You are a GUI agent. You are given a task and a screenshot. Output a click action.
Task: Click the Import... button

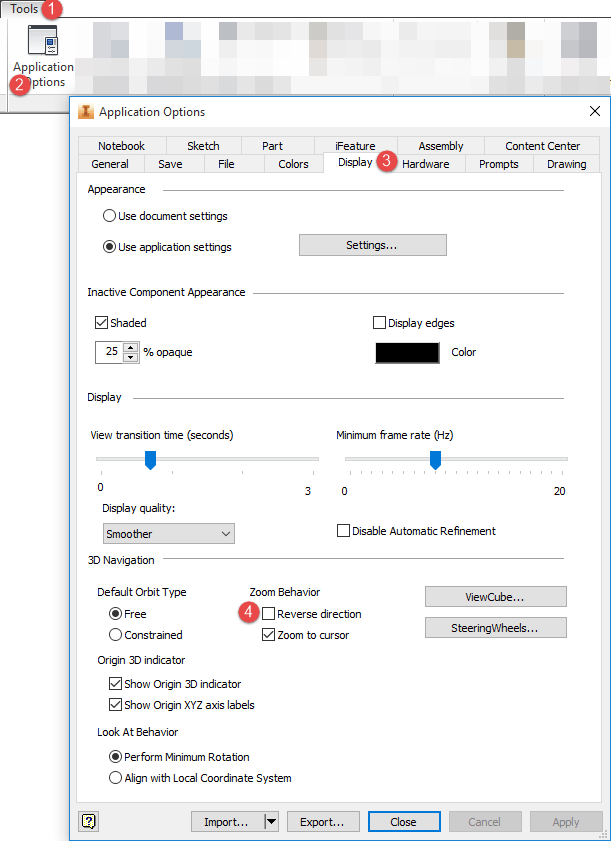pyautogui.click(x=229, y=822)
